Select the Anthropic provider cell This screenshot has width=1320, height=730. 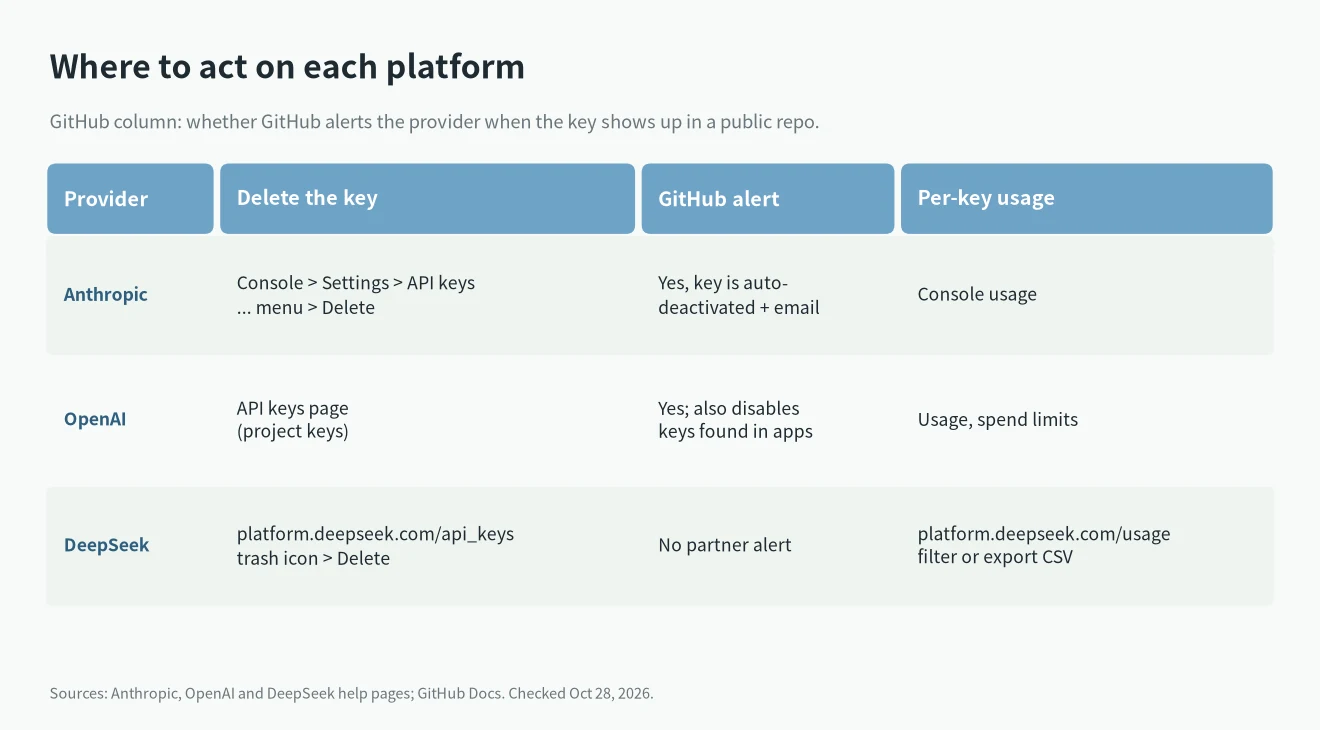106,294
